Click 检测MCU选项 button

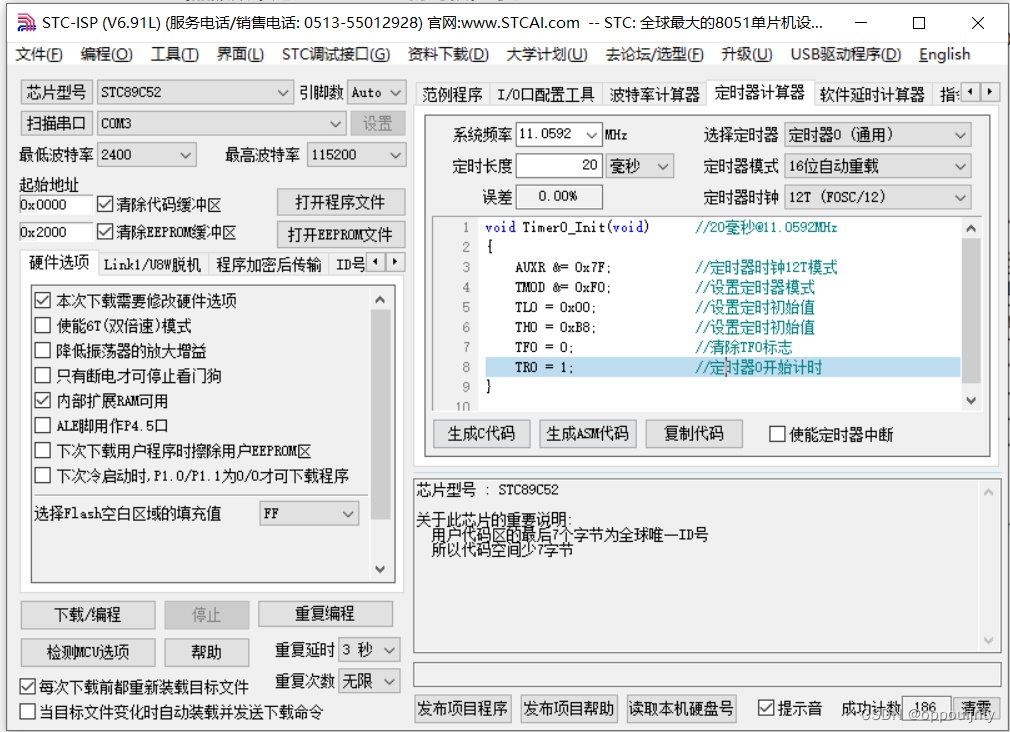pos(88,652)
